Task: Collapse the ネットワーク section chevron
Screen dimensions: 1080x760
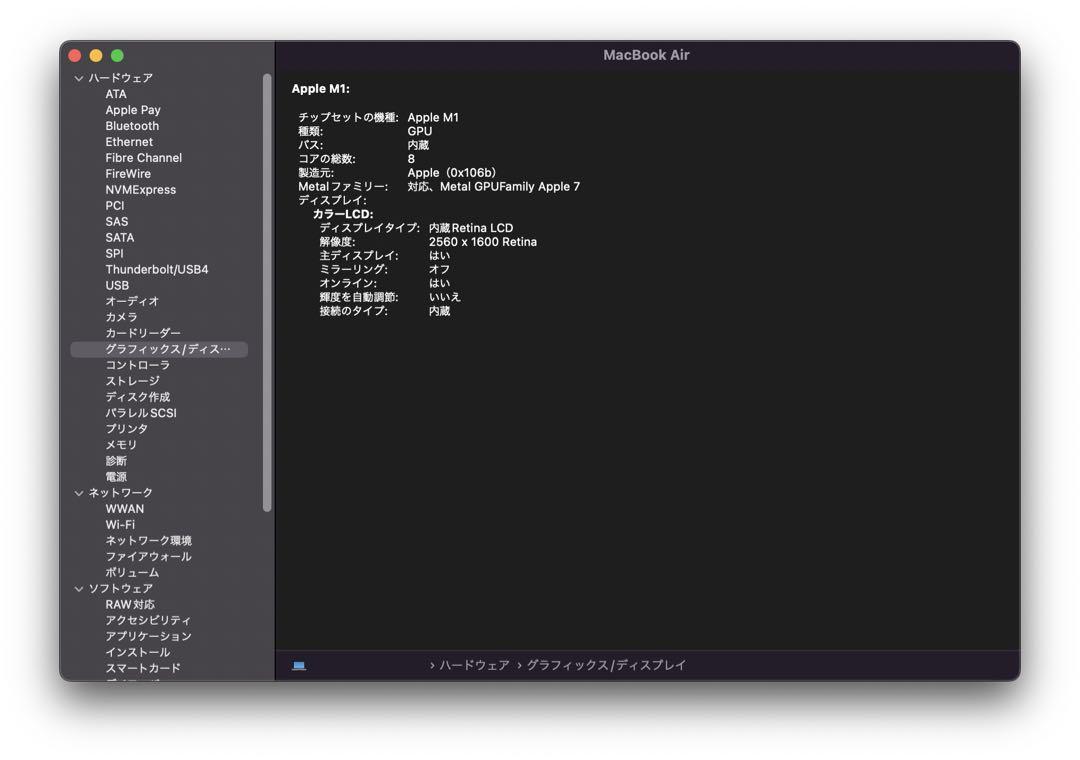Action: (x=79, y=493)
